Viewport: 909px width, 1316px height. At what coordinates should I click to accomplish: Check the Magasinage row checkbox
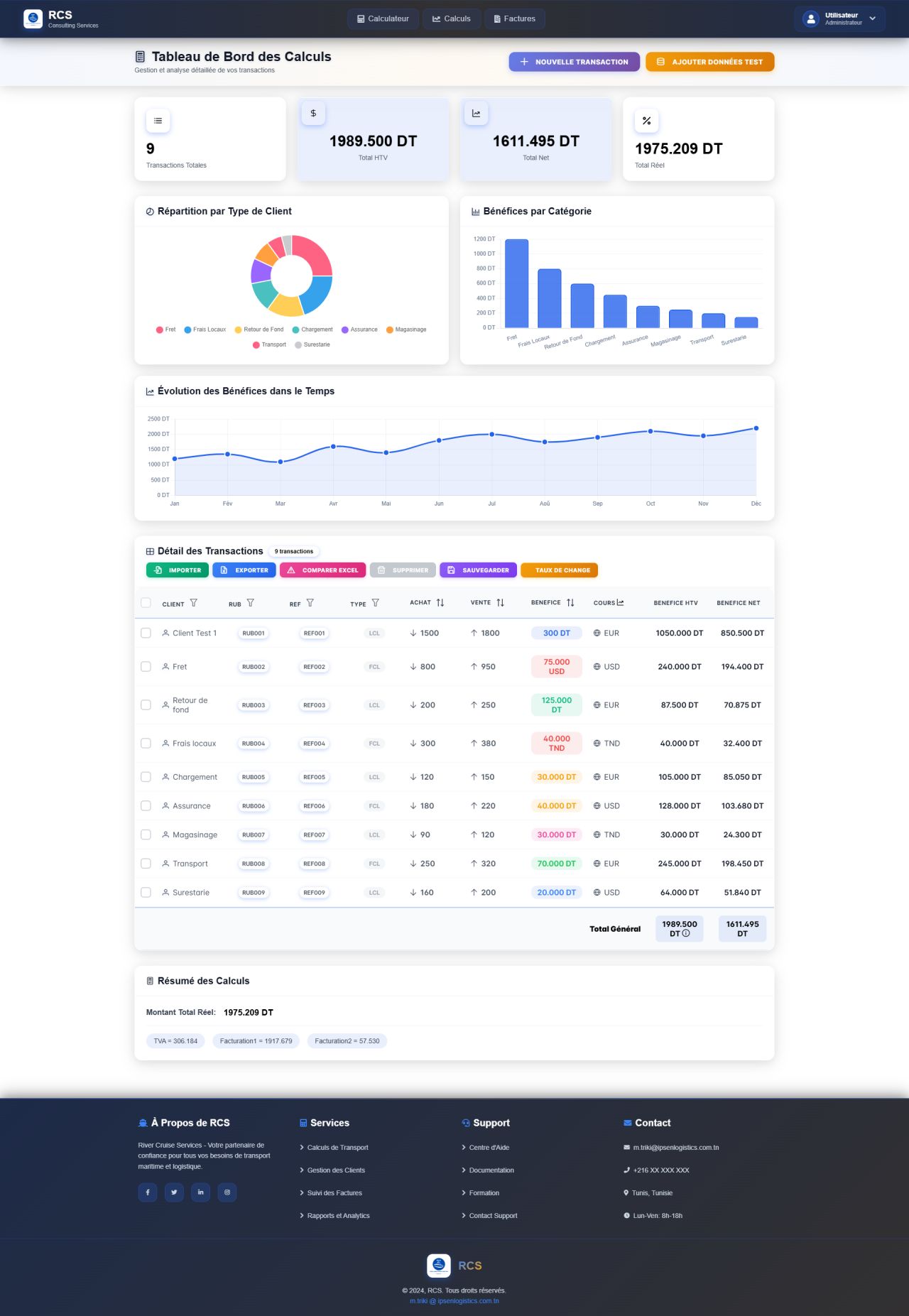click(x=146, y=835)
